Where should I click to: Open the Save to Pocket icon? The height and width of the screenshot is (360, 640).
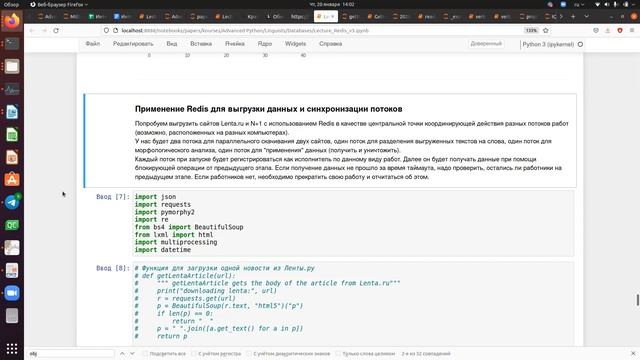(x=596, y=31)
